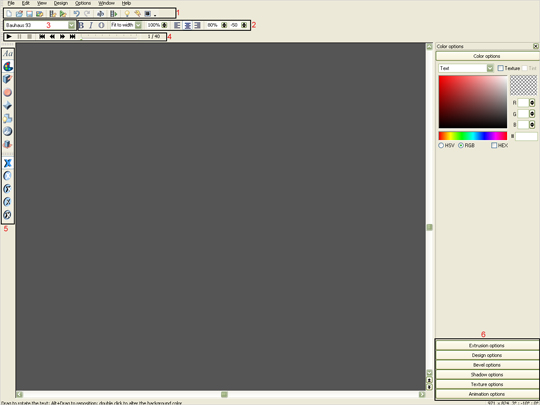Open Color options with the palette icon
Viewport: 540px width, 405px height.
click(8, 66)
